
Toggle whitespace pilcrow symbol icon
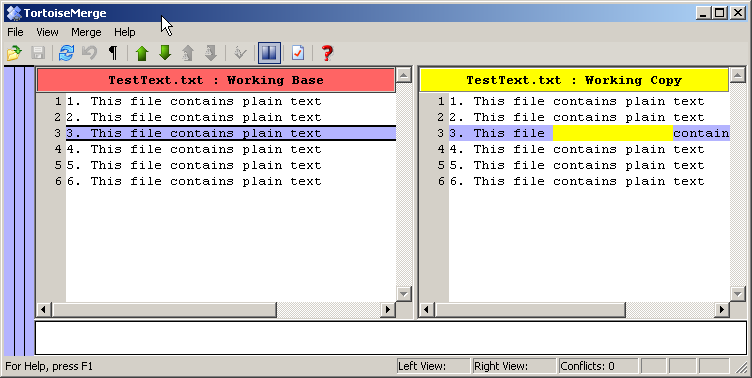[x=113, y=53]
